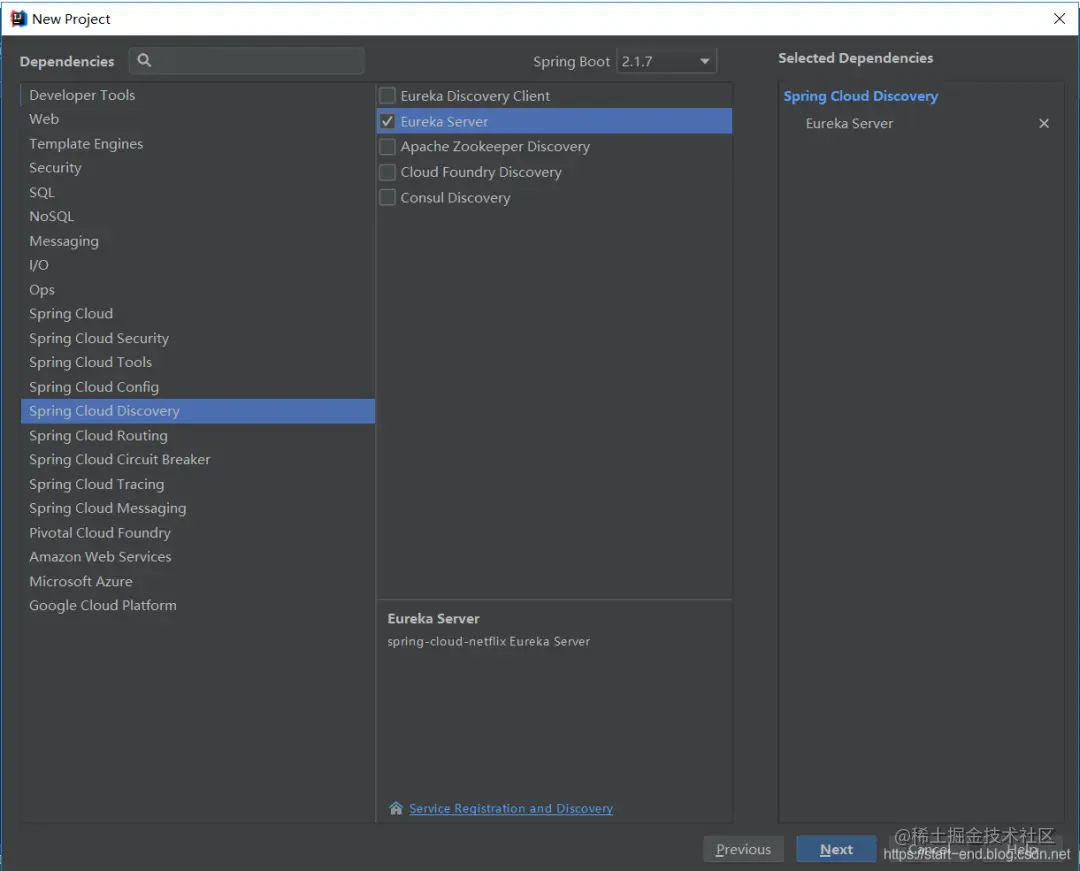1080x871 pixels.
Task: Click the Cloud Foundry Discovery label
Action: tap(481, 172)
